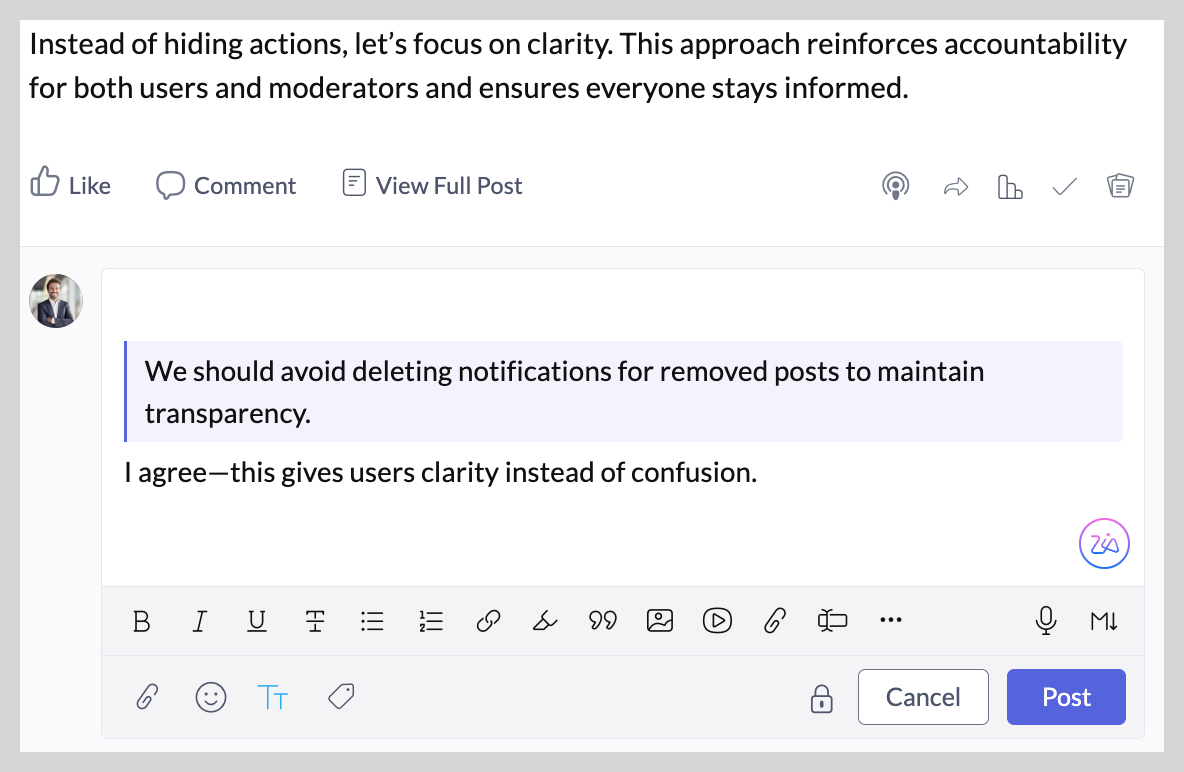Click the Like thumbs-up button
The width and height of the screenshot is (1184, 772).
[70, 184]
